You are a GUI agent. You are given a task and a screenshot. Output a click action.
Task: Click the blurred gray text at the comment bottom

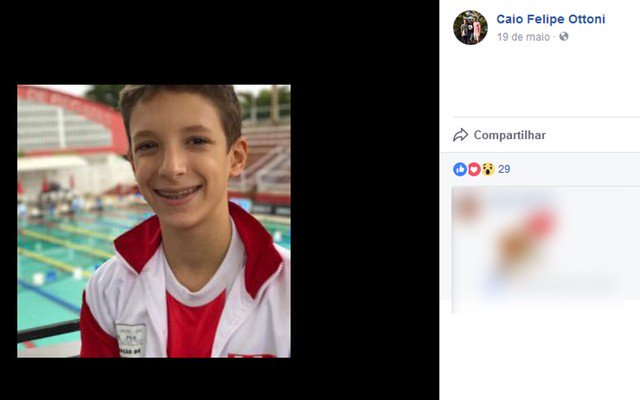pyautogui.click(x=582, y=284)
